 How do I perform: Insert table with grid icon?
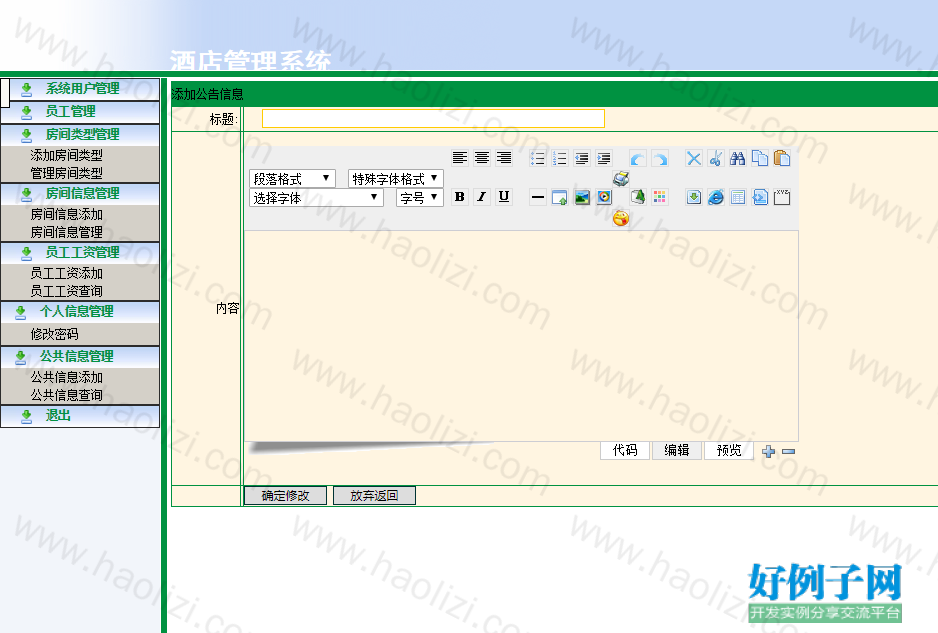(738, 197)
